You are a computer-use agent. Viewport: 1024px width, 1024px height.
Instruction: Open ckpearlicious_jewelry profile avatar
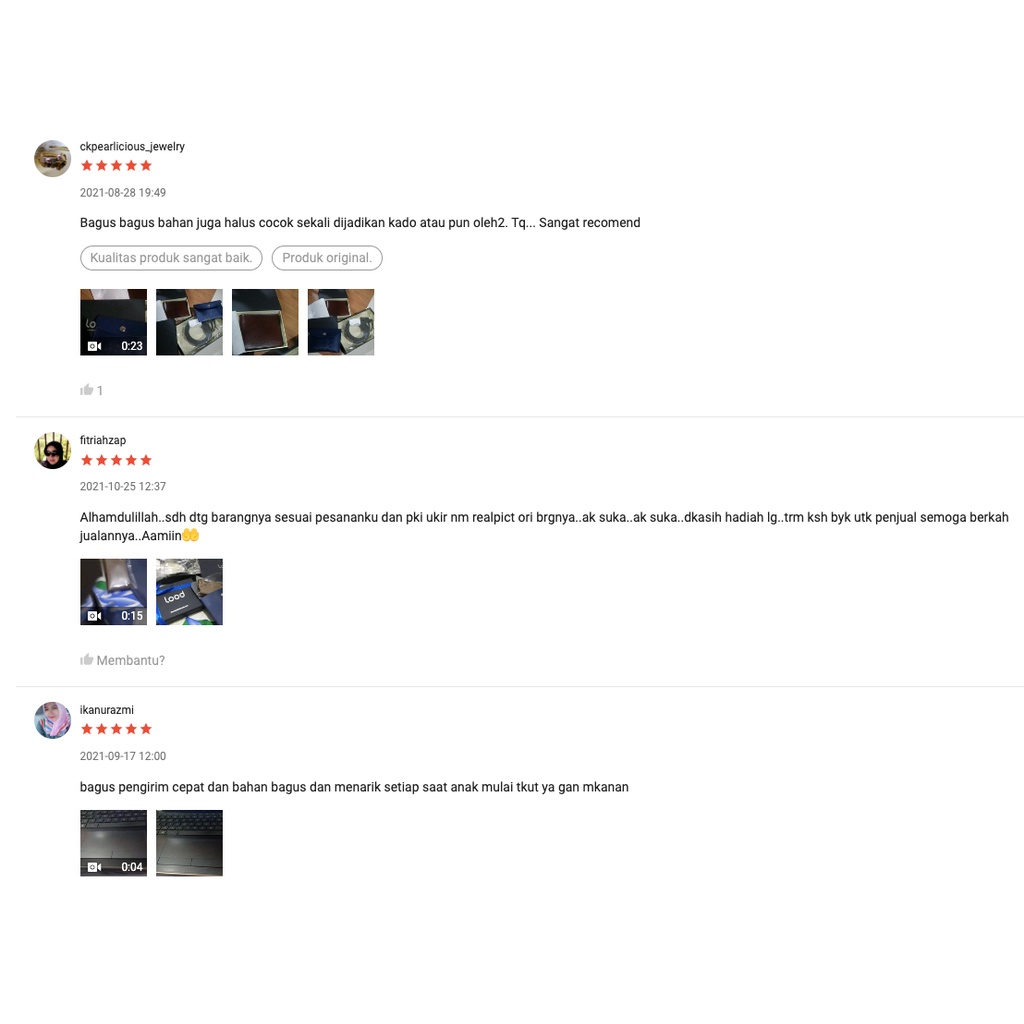point(52,159)
